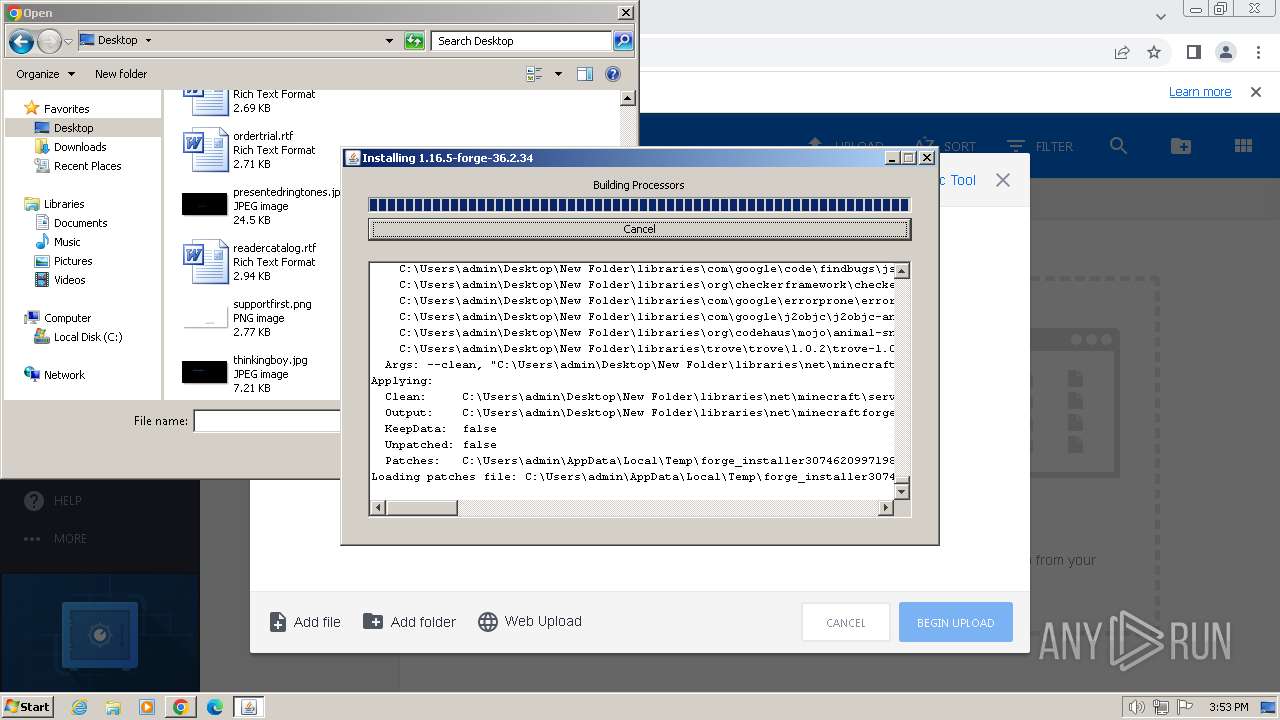1280x720 pixels.
Task: Click the Search Desktop magnifier icon
Action: 623,41
